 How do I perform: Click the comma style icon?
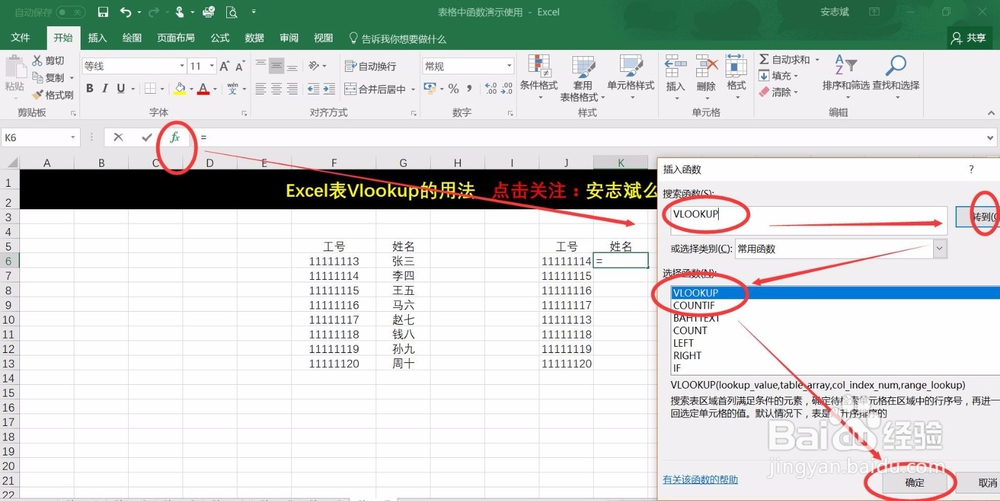pyautogui.click(x=469, y=89)
